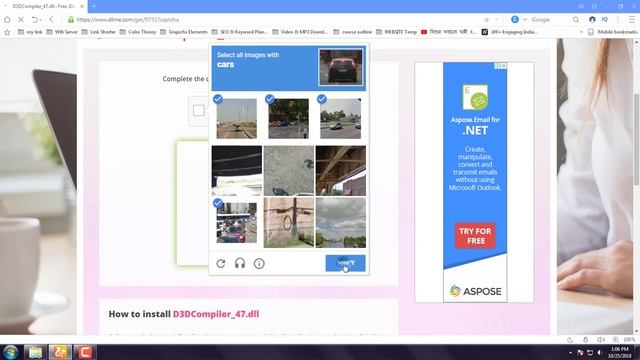This screenshot has height=360, width=640.
Task: Open a new tab with plus button
Action: pos(93,6)
